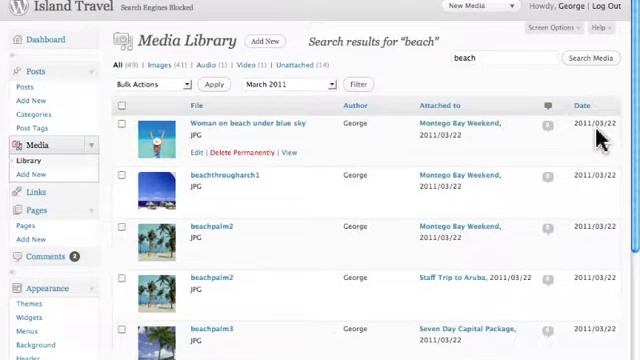Click the Comments count badge
640x360 pixels.
pos(74,256)
